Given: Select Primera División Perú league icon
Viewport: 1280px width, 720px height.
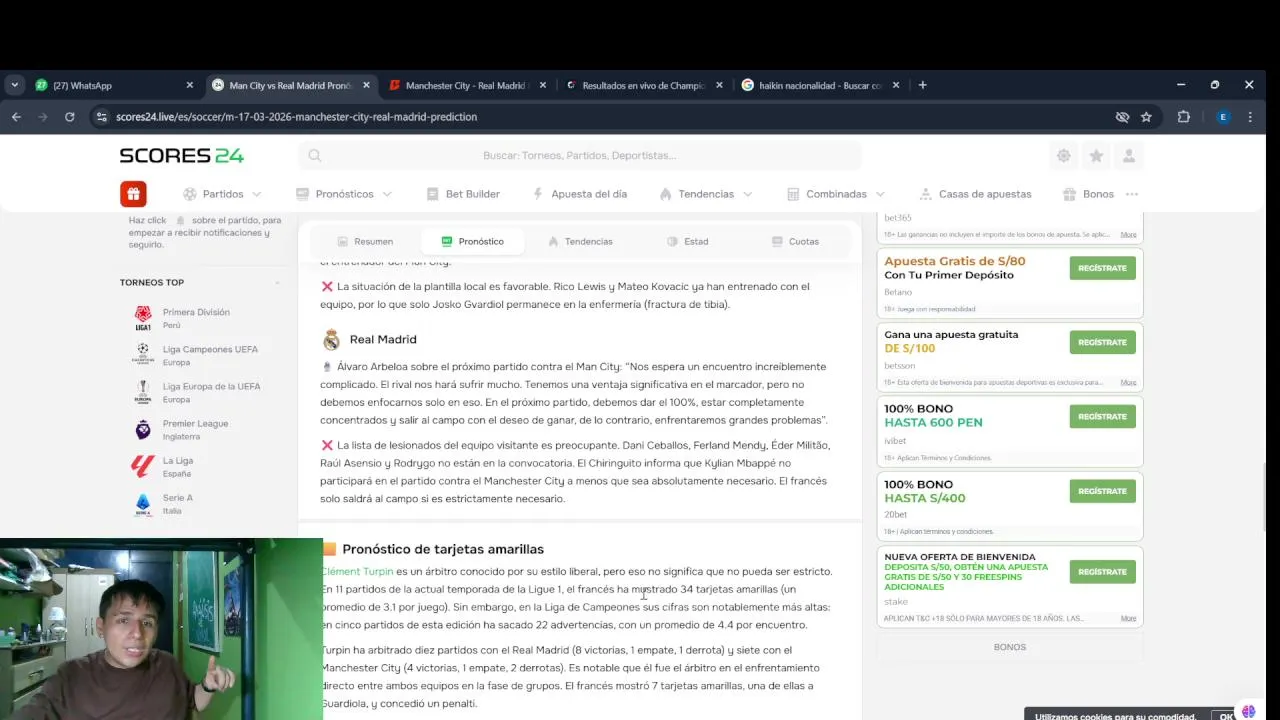Looking at the screenshot, I should 143,318.
